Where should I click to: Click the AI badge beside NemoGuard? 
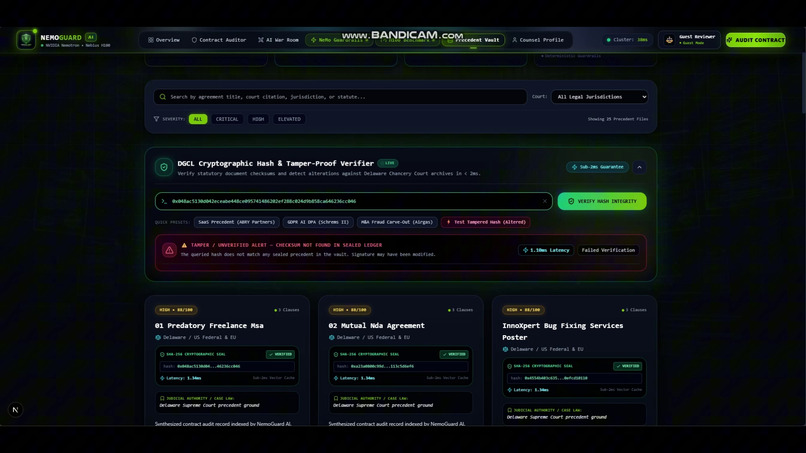click(90, 37)
